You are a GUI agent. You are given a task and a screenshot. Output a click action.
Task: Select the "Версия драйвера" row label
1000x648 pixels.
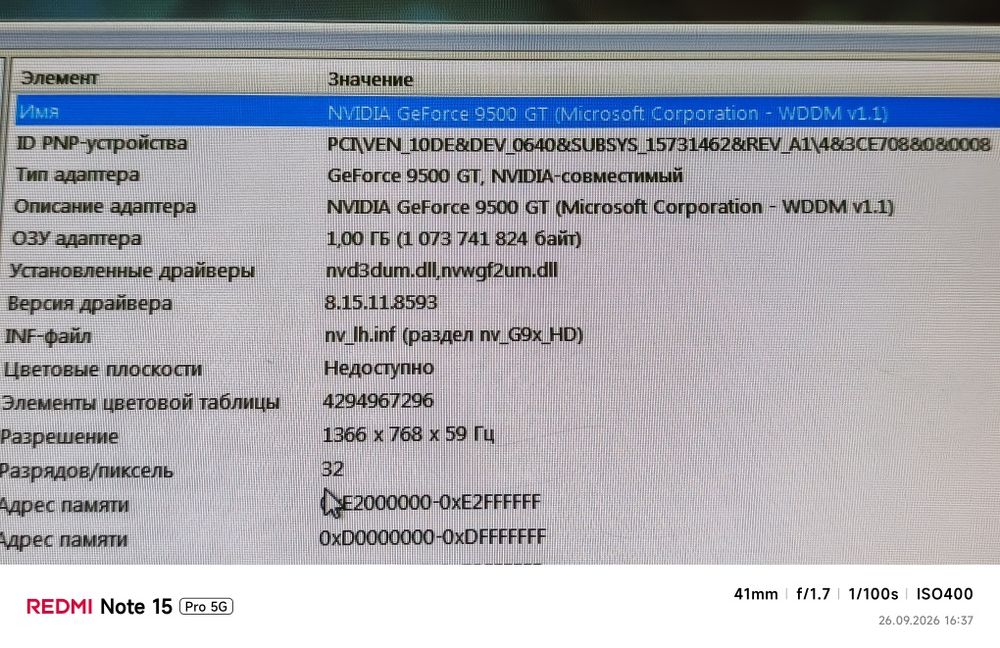point(89,304)
